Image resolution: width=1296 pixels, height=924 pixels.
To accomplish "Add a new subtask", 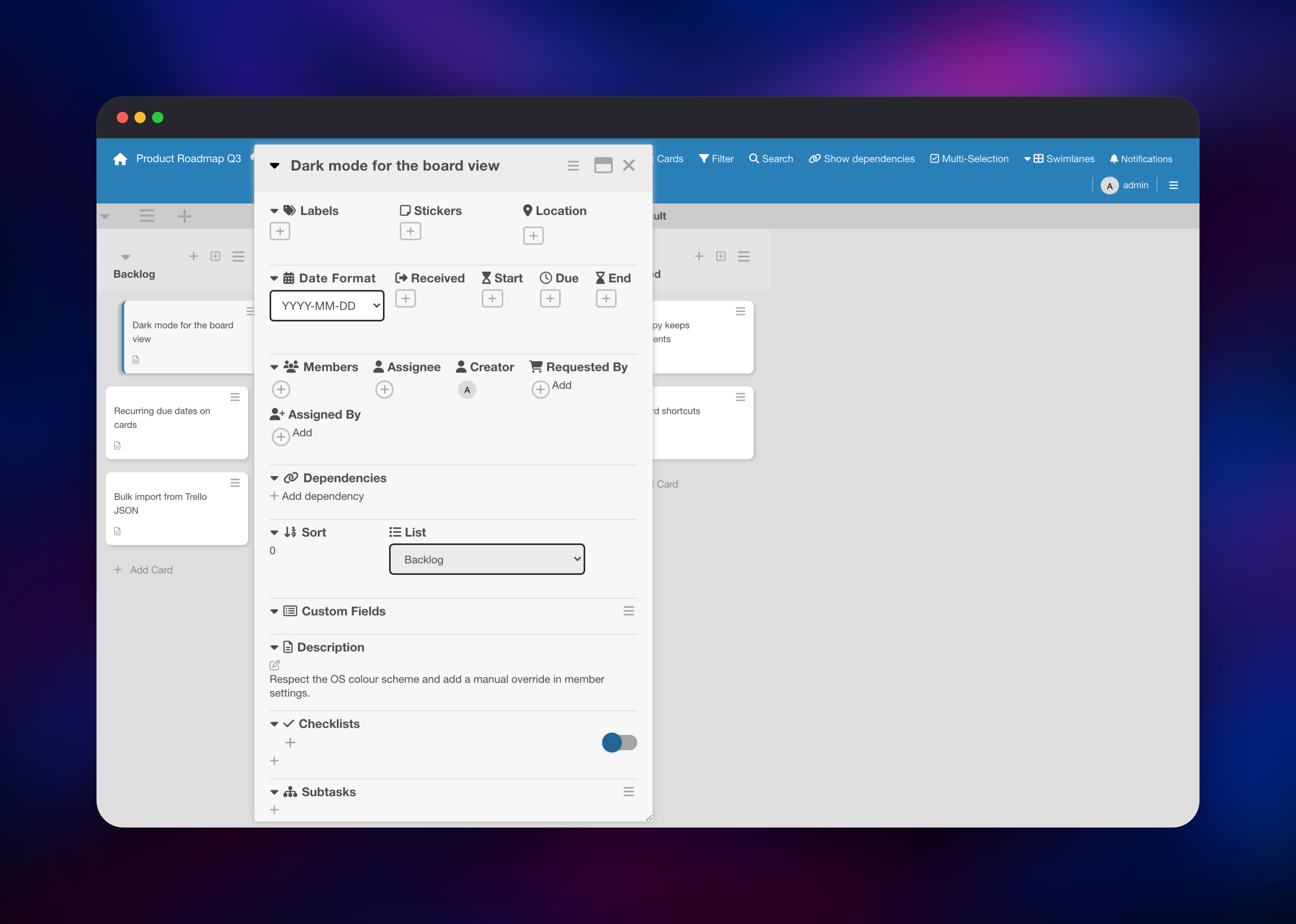I will pos(274,810).
